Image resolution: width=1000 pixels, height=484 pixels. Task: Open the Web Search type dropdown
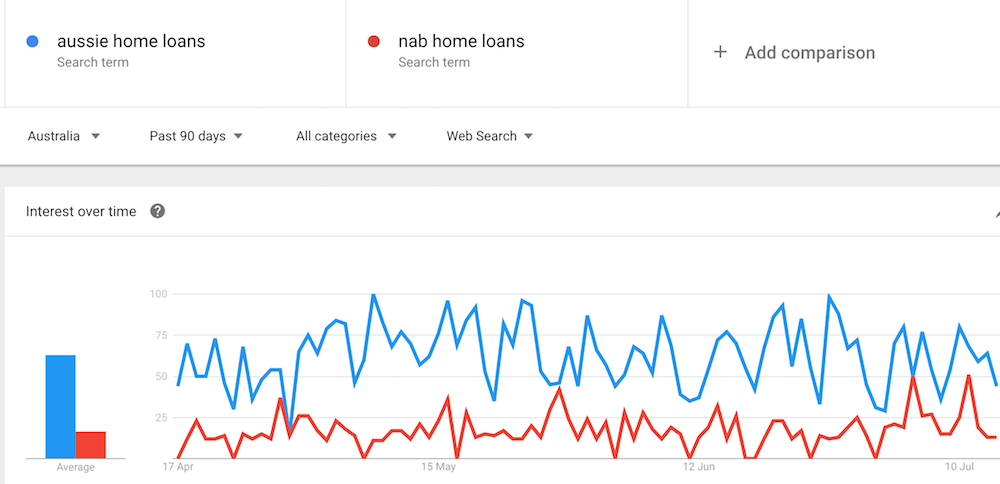pyautogui.click(x=490, y=136)
